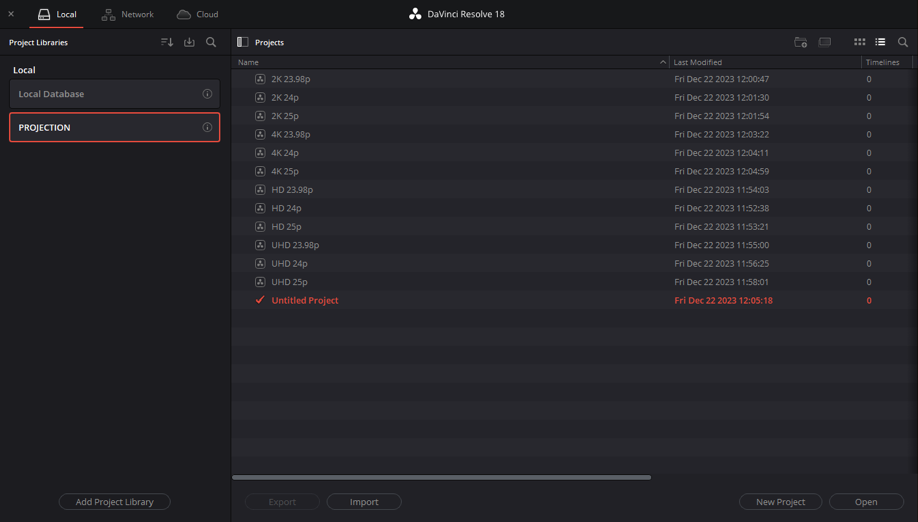The height and width of the screenshot is (522, 918).
Task: Search project libraries using magnifier icon
Action: click(211, 42)
